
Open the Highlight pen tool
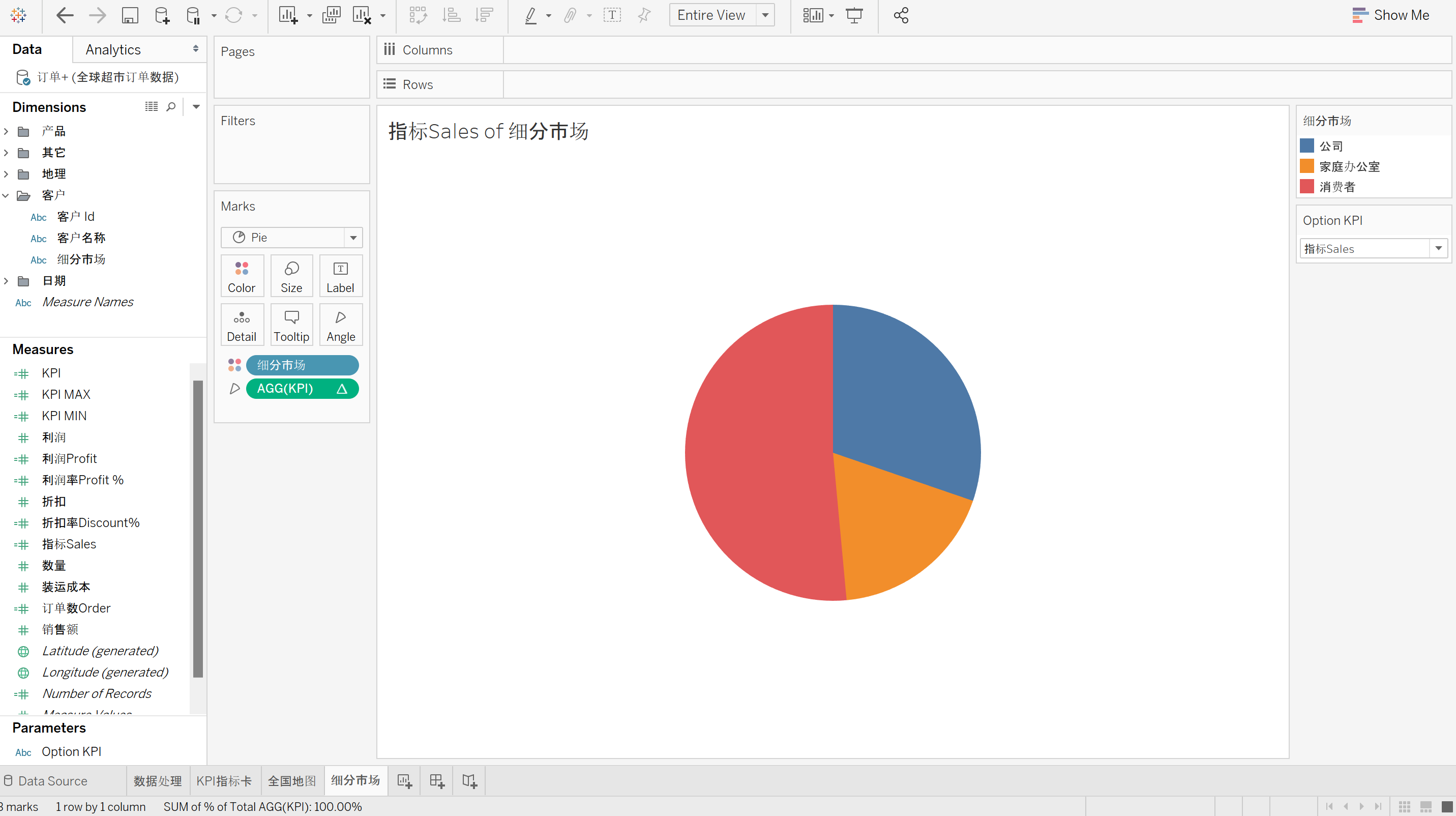[530, 15]
